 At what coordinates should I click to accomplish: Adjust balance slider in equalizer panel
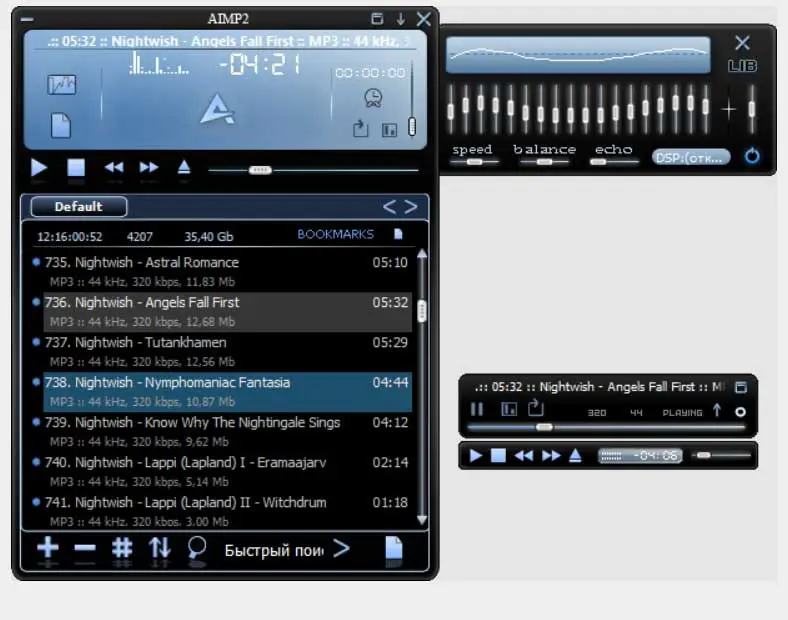[544, 162]
